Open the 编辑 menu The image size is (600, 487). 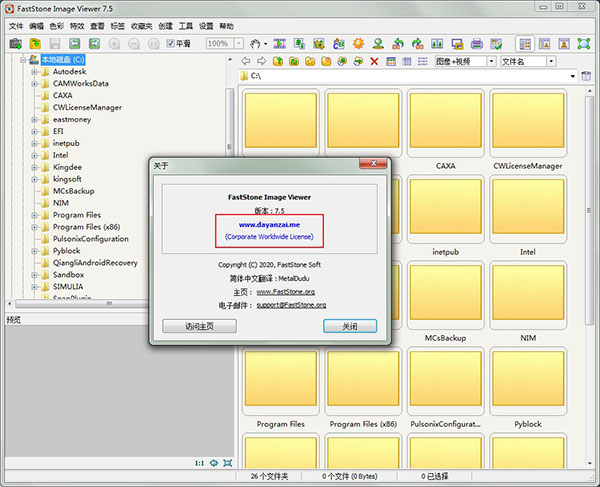36,26
